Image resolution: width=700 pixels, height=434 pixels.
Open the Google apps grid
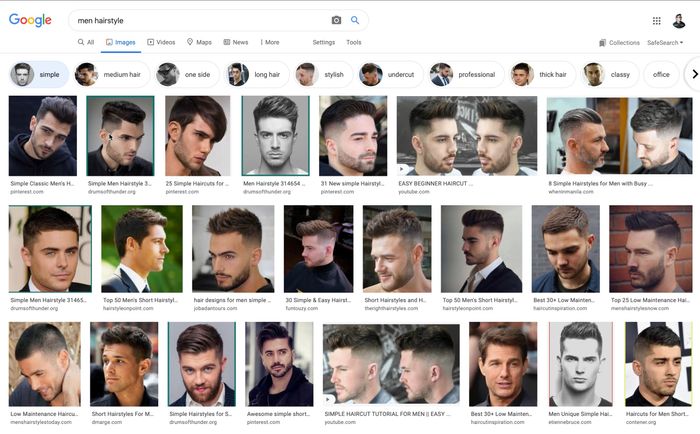point(656,21)
